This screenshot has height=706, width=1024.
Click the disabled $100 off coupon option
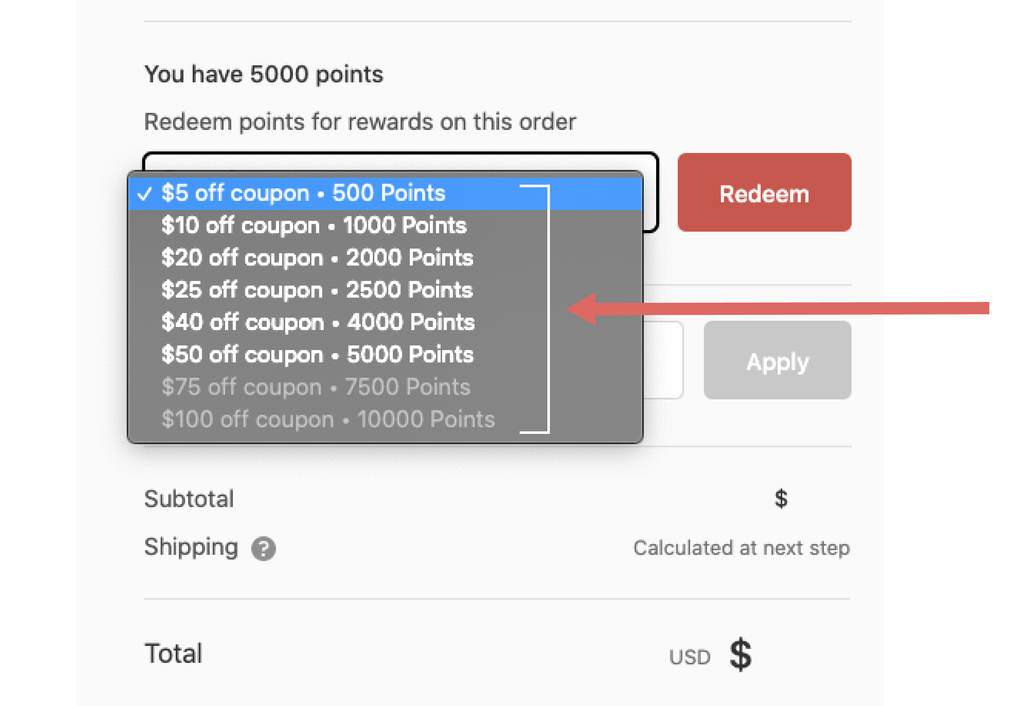(x=327, y=419)
